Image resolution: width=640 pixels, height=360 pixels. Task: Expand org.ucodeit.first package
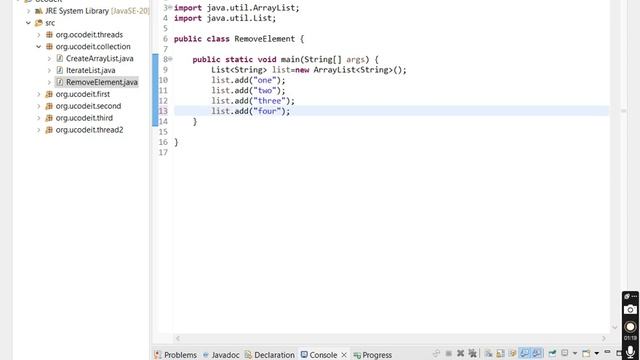(39, 94)
